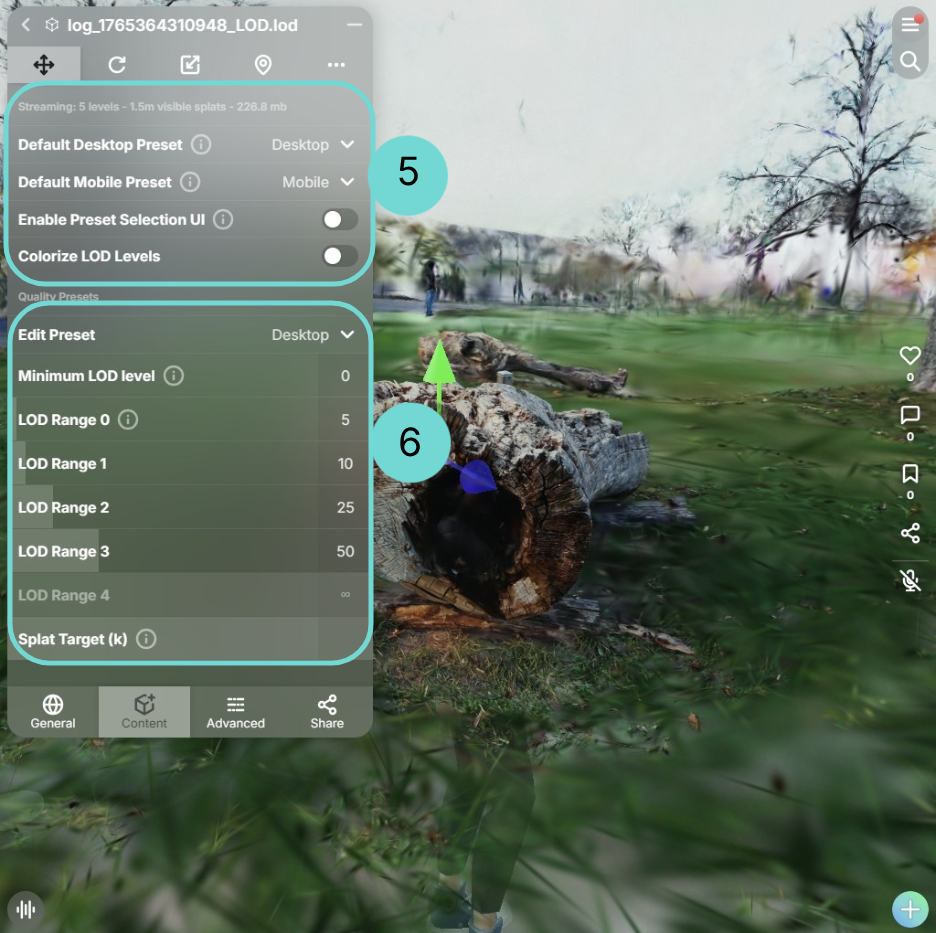Open the Advanced tab
This screenshot has height=933, width=936.
[236, 712]
